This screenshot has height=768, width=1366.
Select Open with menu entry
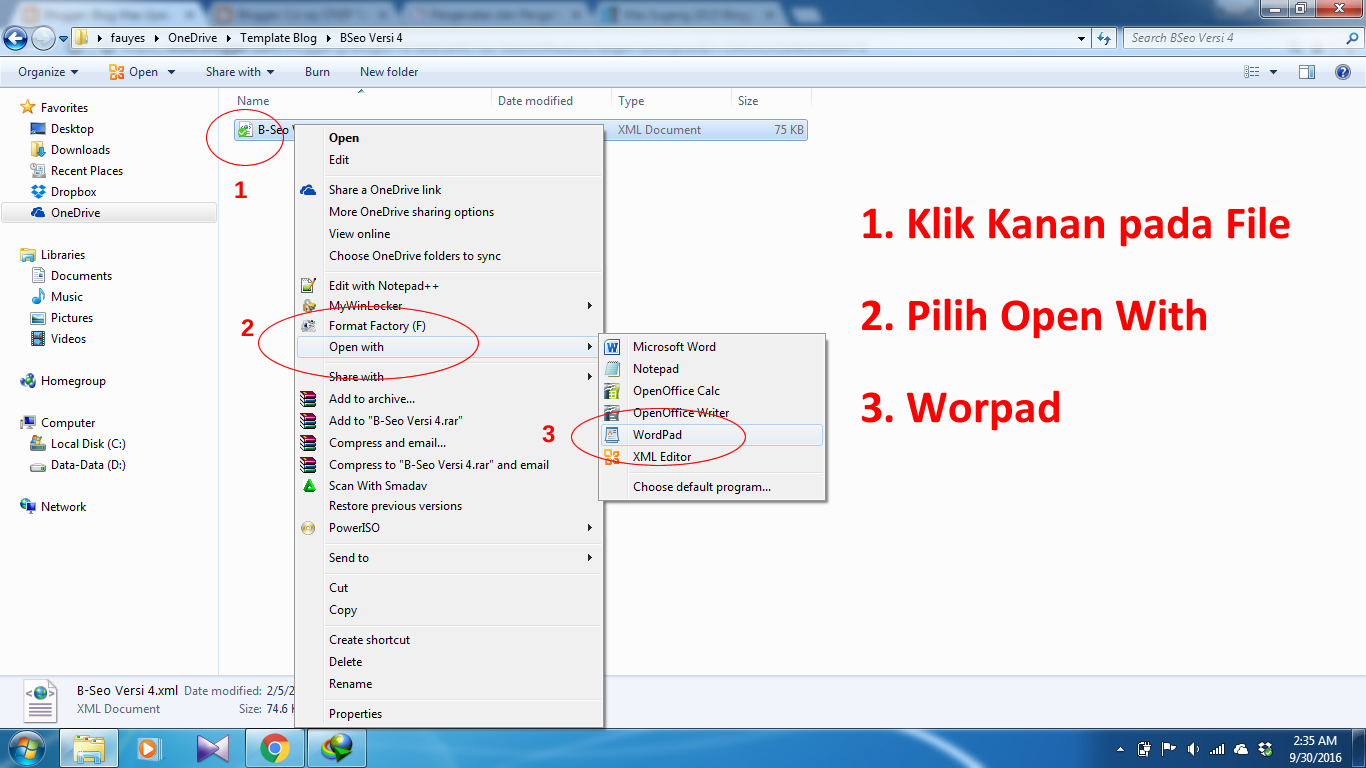tap(449, 347)
